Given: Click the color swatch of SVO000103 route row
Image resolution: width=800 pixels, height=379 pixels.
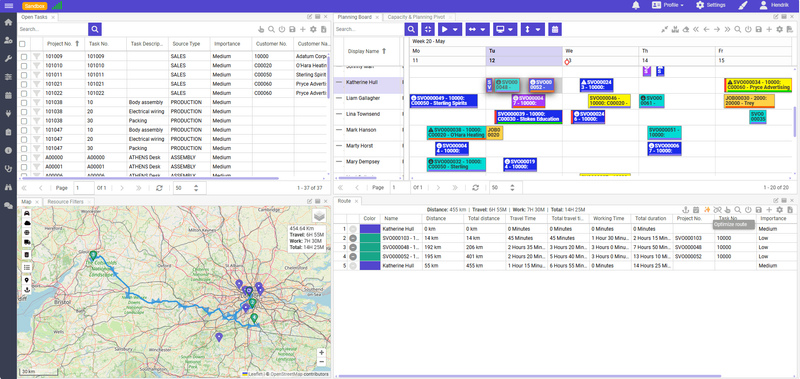Looking at the screenshot, I should (x=370, y=238).
